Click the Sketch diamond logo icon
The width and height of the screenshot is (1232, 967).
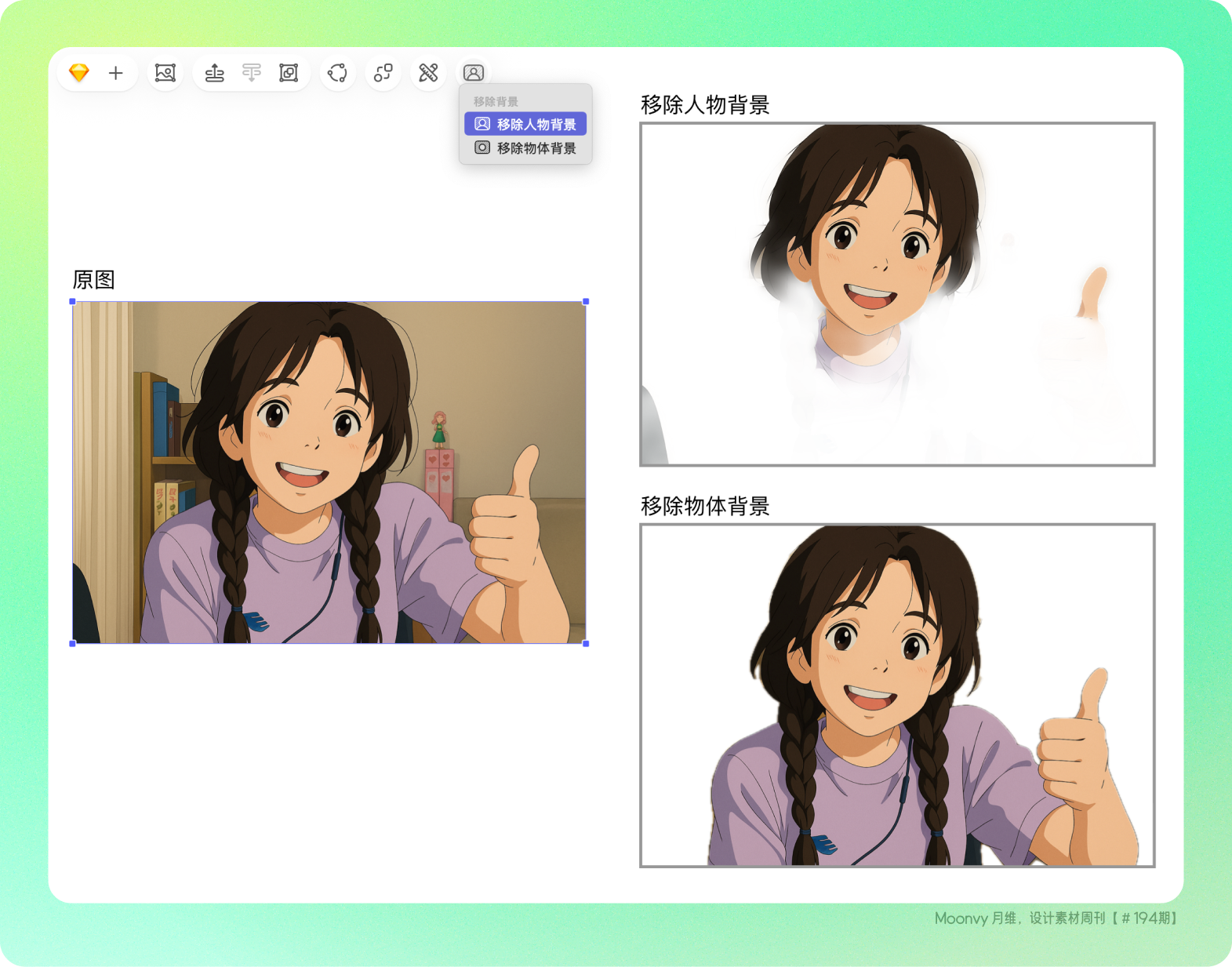[x=79, y=73]
